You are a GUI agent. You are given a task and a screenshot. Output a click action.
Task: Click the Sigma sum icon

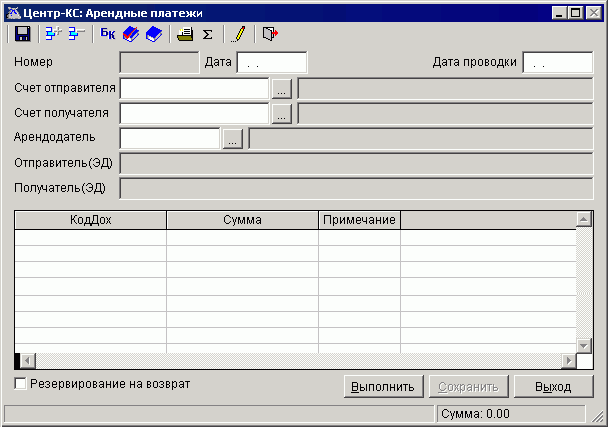coord(208,34)
